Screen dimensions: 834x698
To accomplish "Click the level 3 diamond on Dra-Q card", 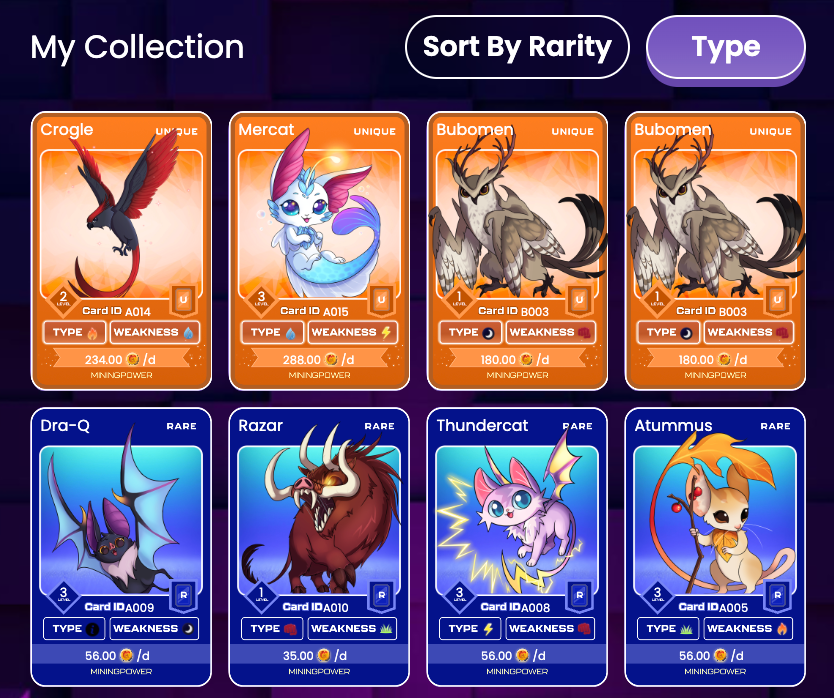I will [x=63, y=594].
